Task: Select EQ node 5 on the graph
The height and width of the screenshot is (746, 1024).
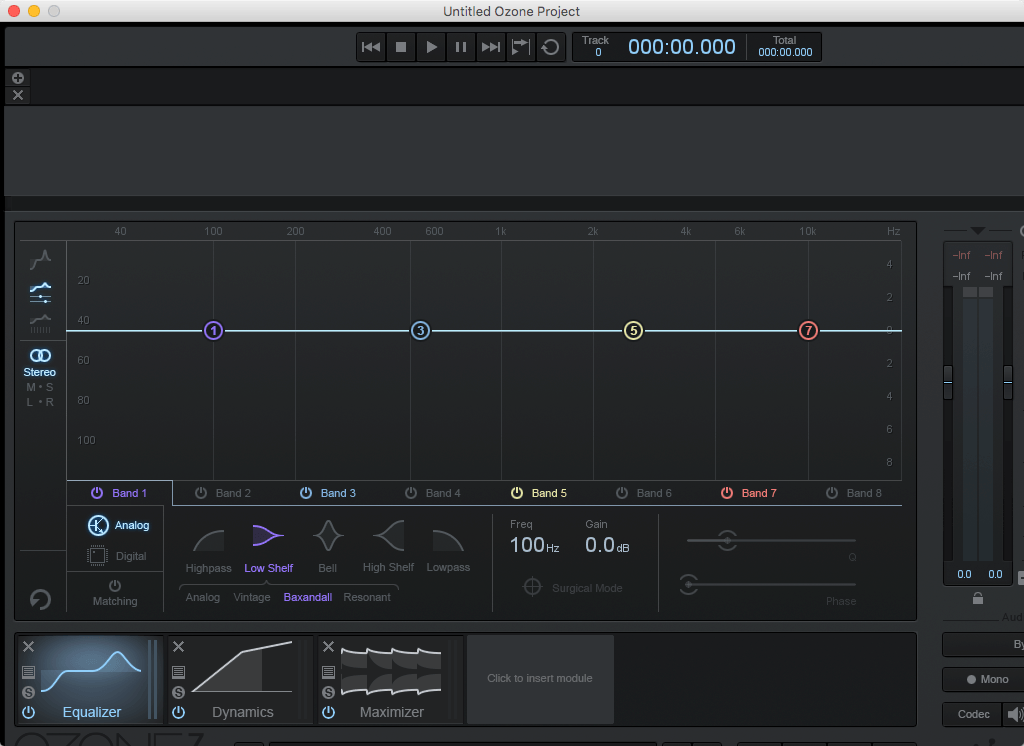Action: click(x=633, y=331)
